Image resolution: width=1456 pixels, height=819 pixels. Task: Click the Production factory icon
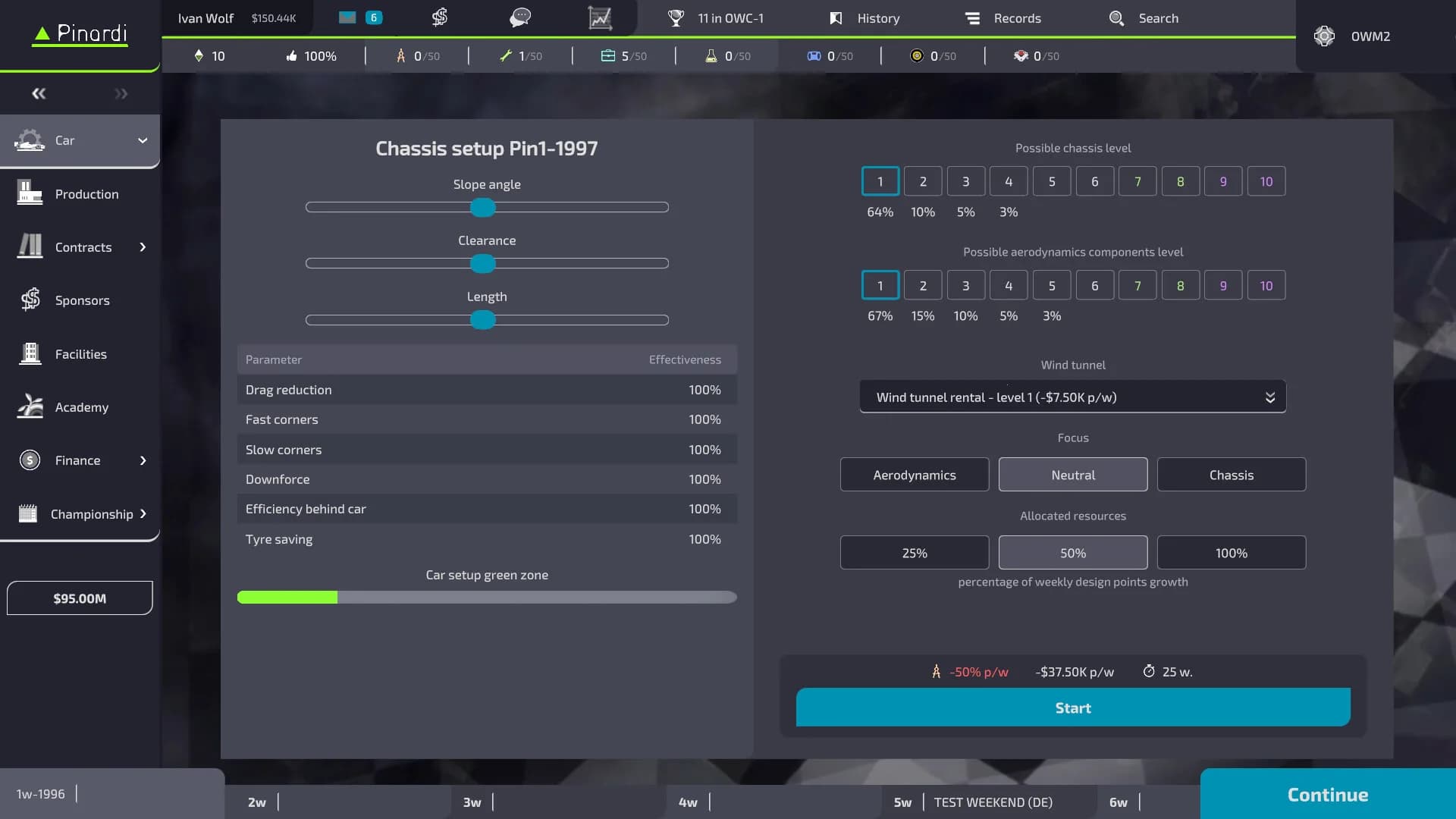pyautogui.click(x=30, y=193)
